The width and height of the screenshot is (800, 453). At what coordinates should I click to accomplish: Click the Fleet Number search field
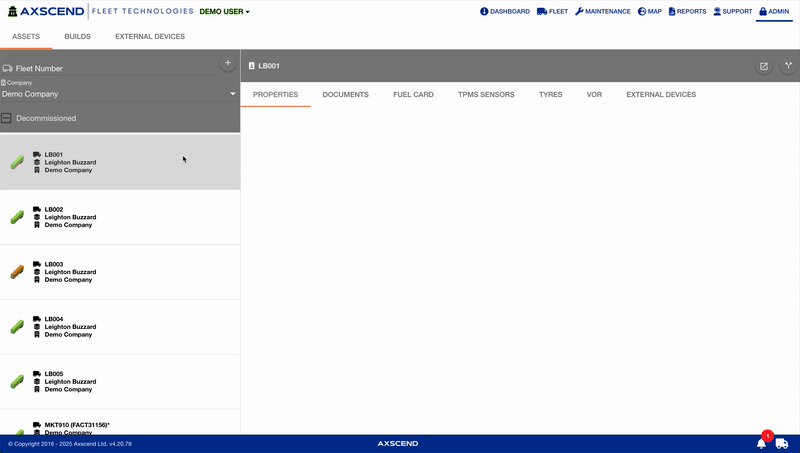[110, 69]
